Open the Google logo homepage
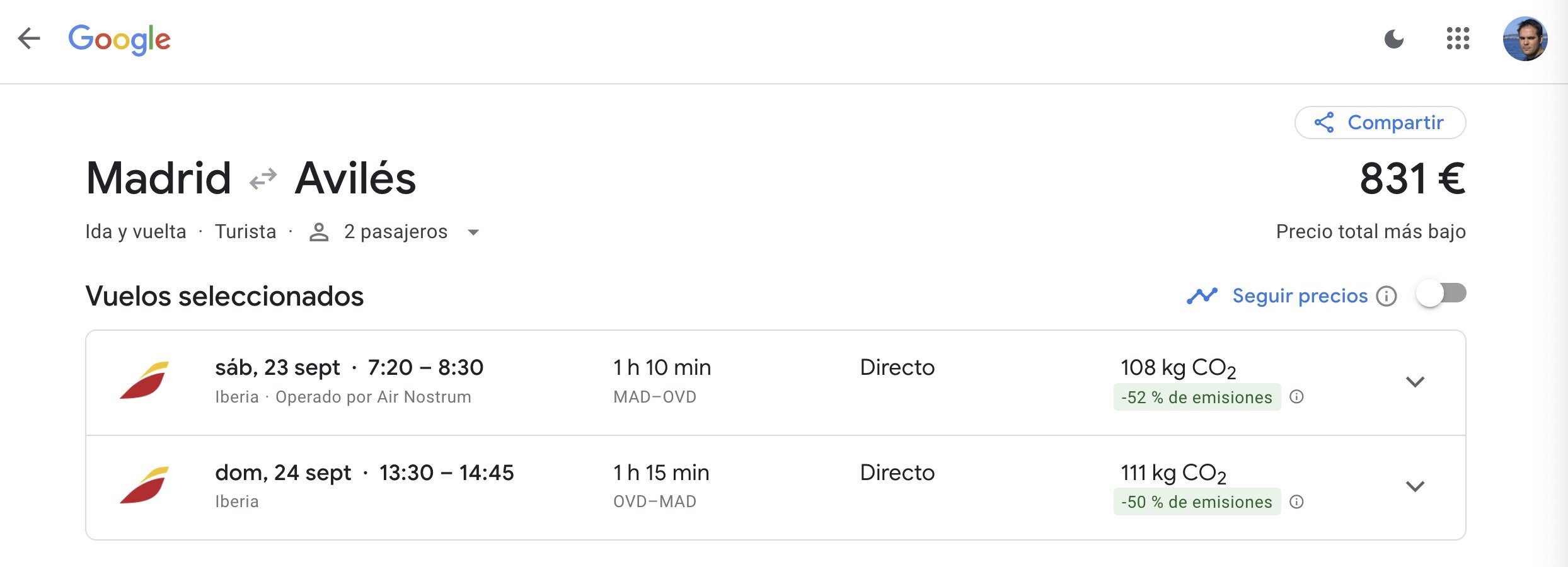 pyautogui.click(x=119, y=39)
